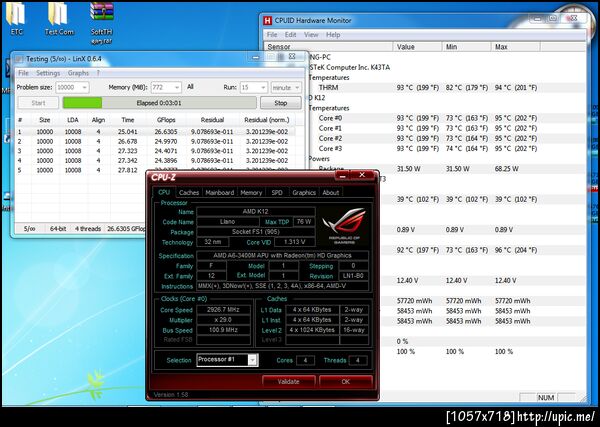The width and height of the screenshot is (600, 427).
Task: Click the GFlops column header in LinX
Action: [166, 120]
